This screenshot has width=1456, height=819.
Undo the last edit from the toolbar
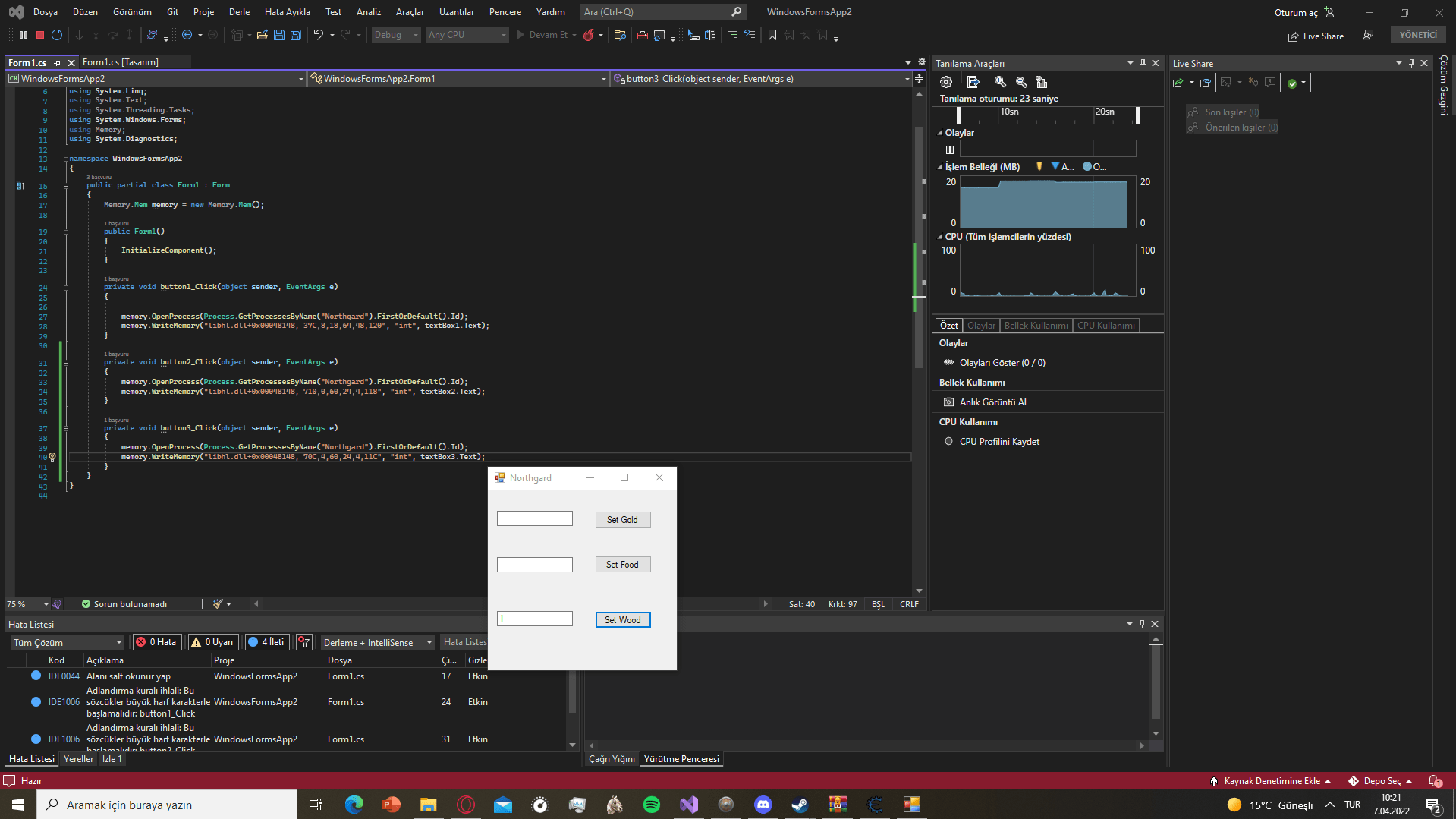(x=319, y=35)
